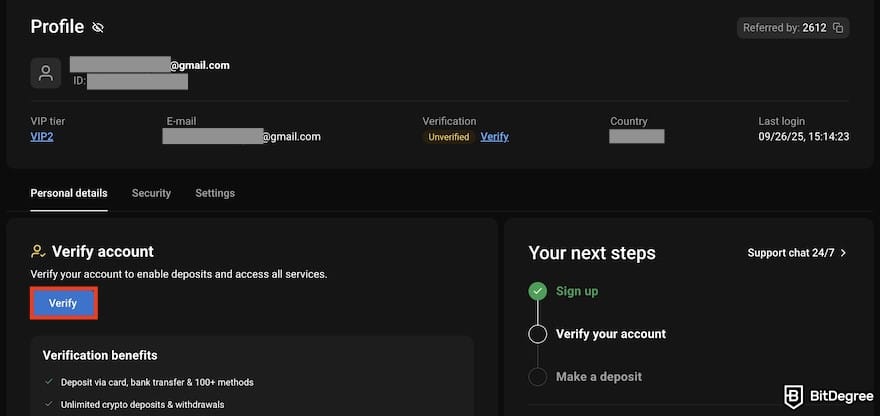Click the green Sign up checkmark

pos(538,291)
